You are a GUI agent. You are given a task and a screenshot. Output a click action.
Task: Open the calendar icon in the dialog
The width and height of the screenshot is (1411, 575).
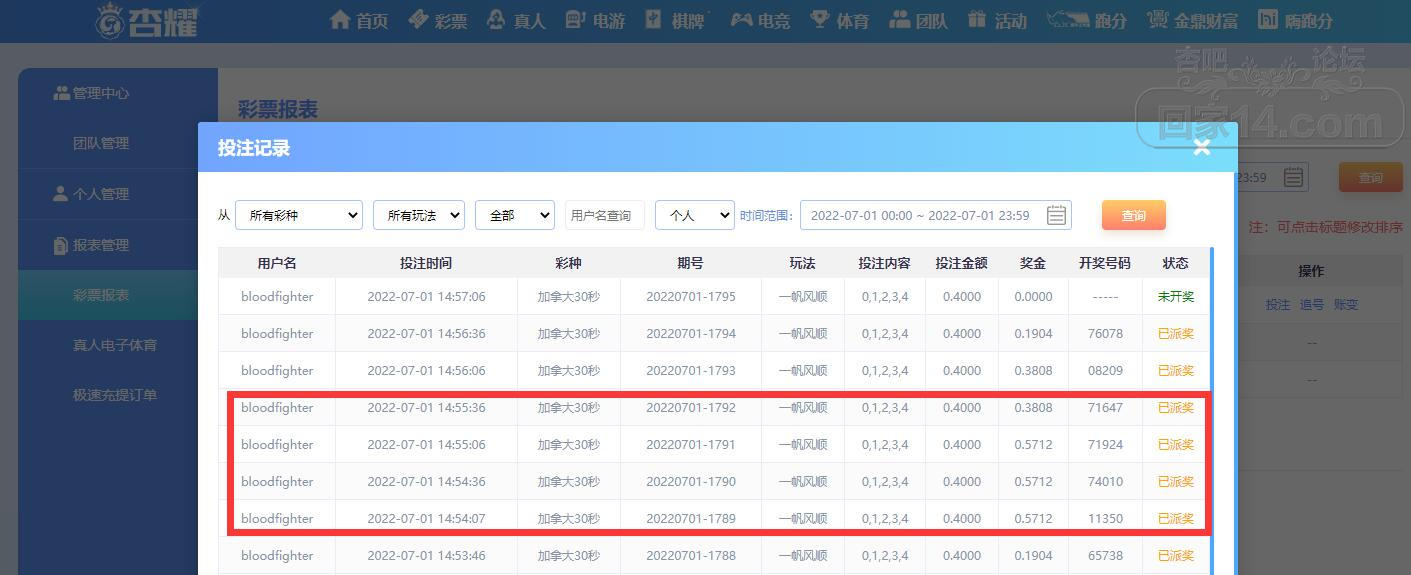point(1056,215)
